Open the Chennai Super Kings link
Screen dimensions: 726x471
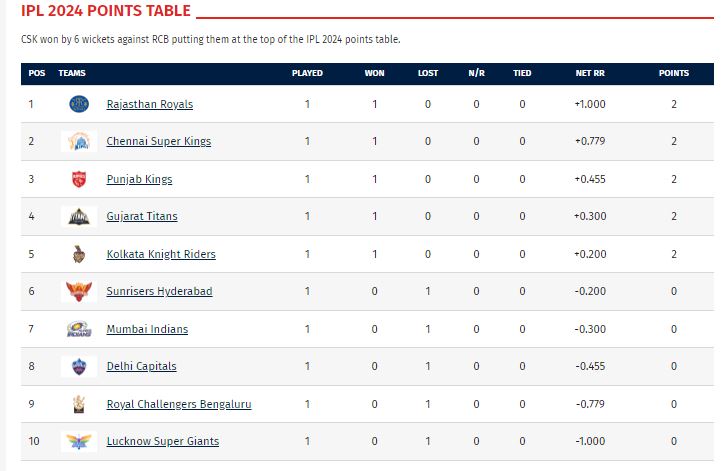coord(159,142)
